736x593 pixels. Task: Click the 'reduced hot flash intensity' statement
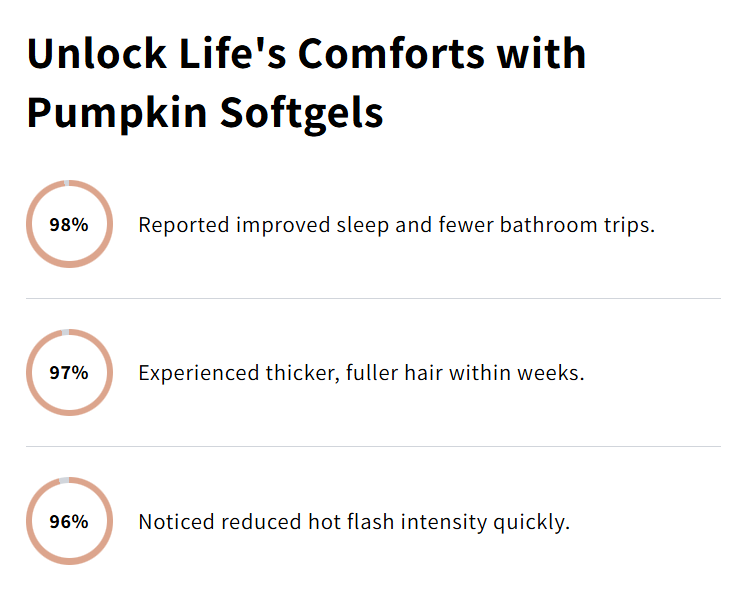pyautogui.click(x=354, y=522)
